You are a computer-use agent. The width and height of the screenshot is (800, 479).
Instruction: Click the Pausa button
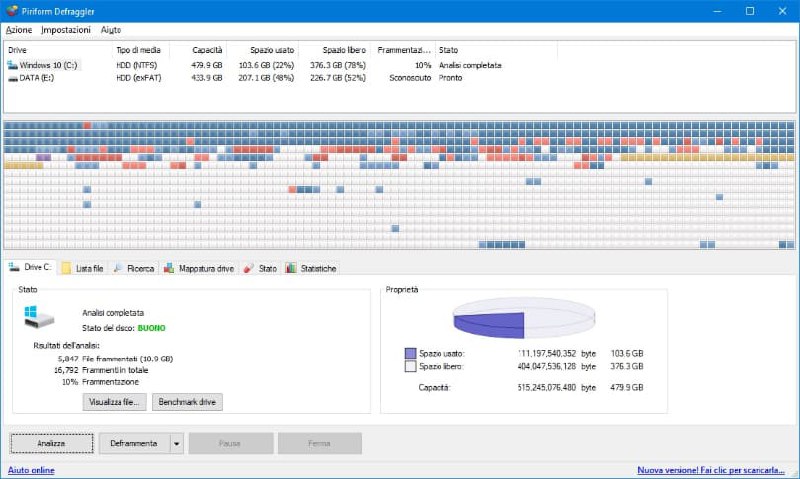tap(231, 443)
